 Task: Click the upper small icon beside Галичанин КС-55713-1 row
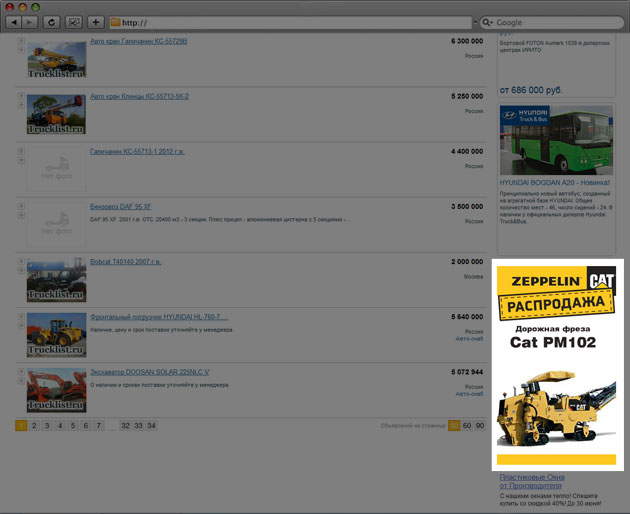[21, 151]
